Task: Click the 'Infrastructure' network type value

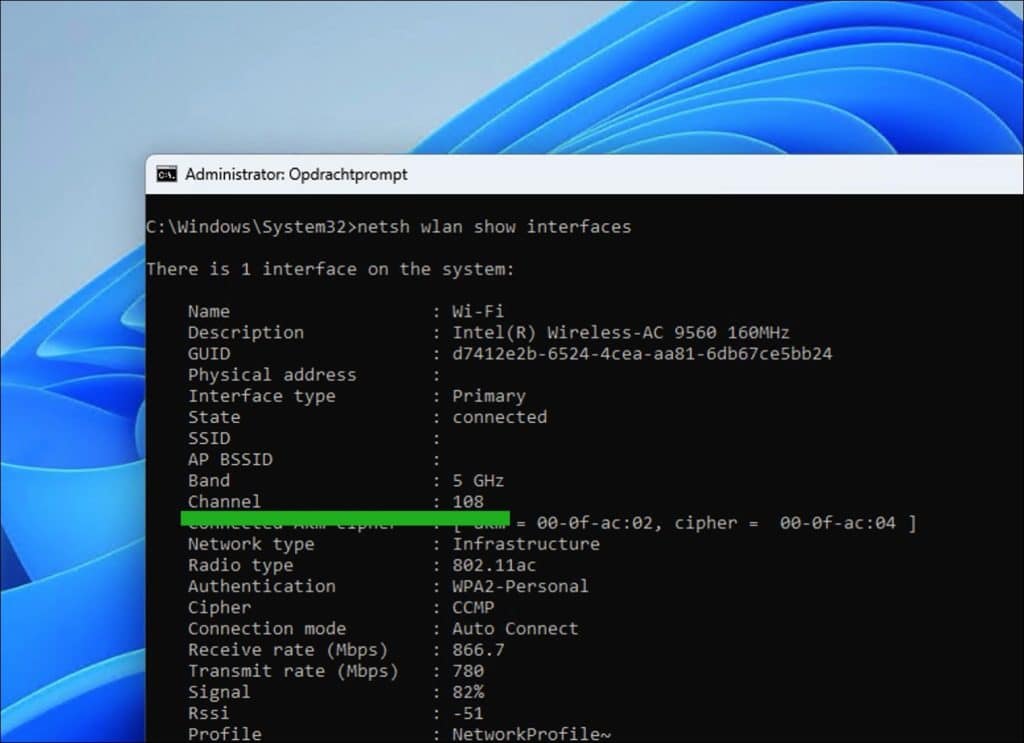Action: point(526,544)
